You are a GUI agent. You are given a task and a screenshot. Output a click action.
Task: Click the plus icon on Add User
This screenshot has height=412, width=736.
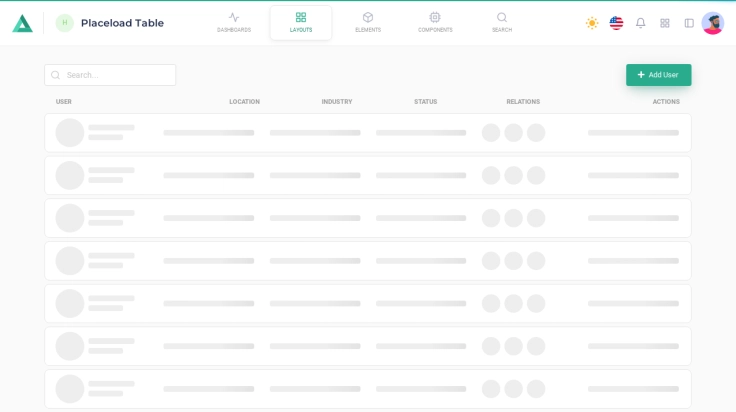point(641,75)
